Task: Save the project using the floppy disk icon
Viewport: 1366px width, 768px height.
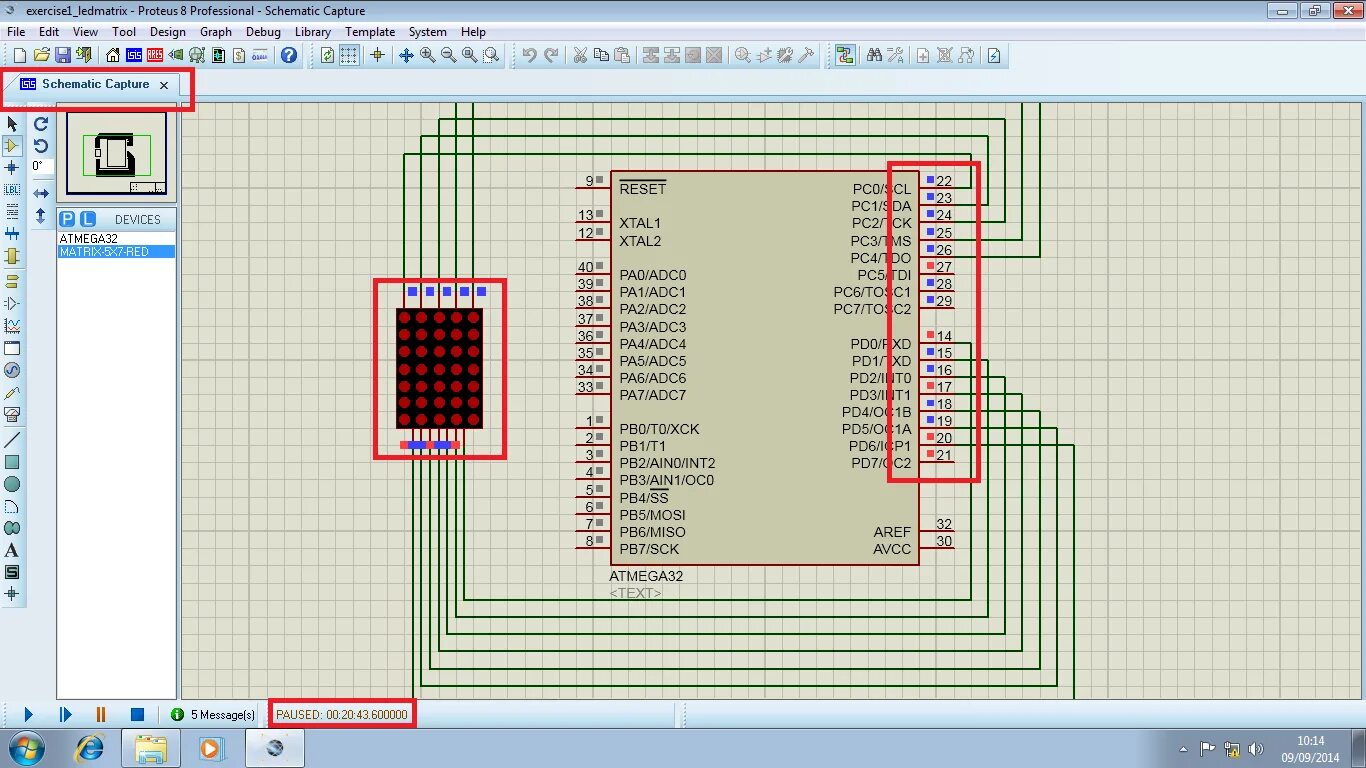Action: (x=62, y=55)
